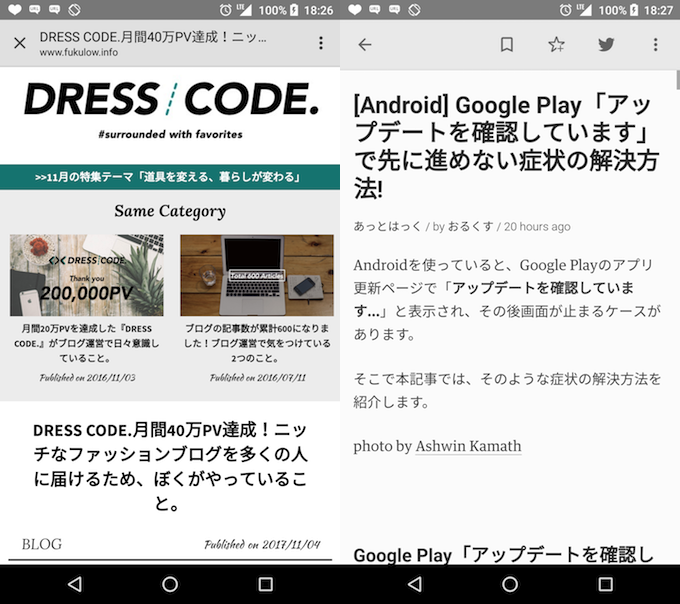Tap the [Android] Google Play article title
This screenshot has width=680, height=604.
[x=506, y=146]
